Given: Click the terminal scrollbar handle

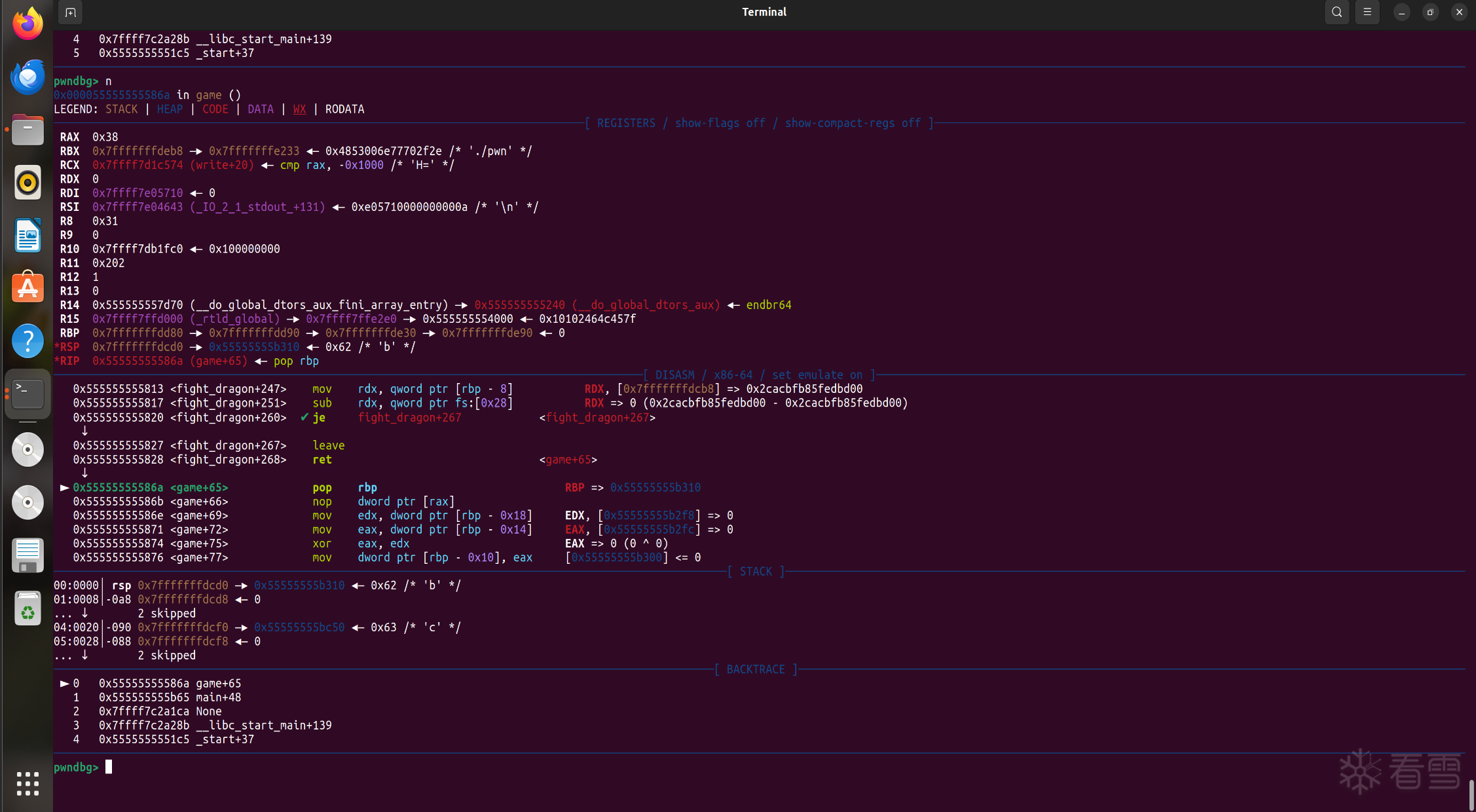Looking at the screenshot, I should [x=1471, y=794].
